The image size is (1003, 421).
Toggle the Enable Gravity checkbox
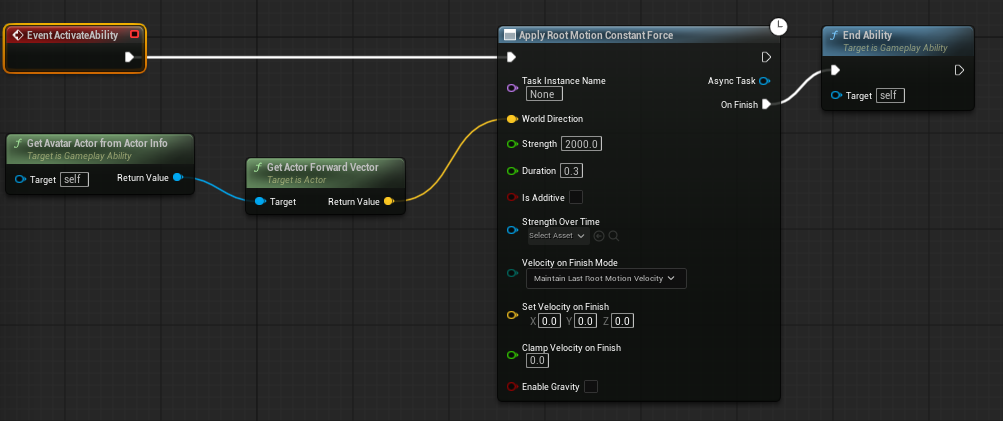(591, 386)
